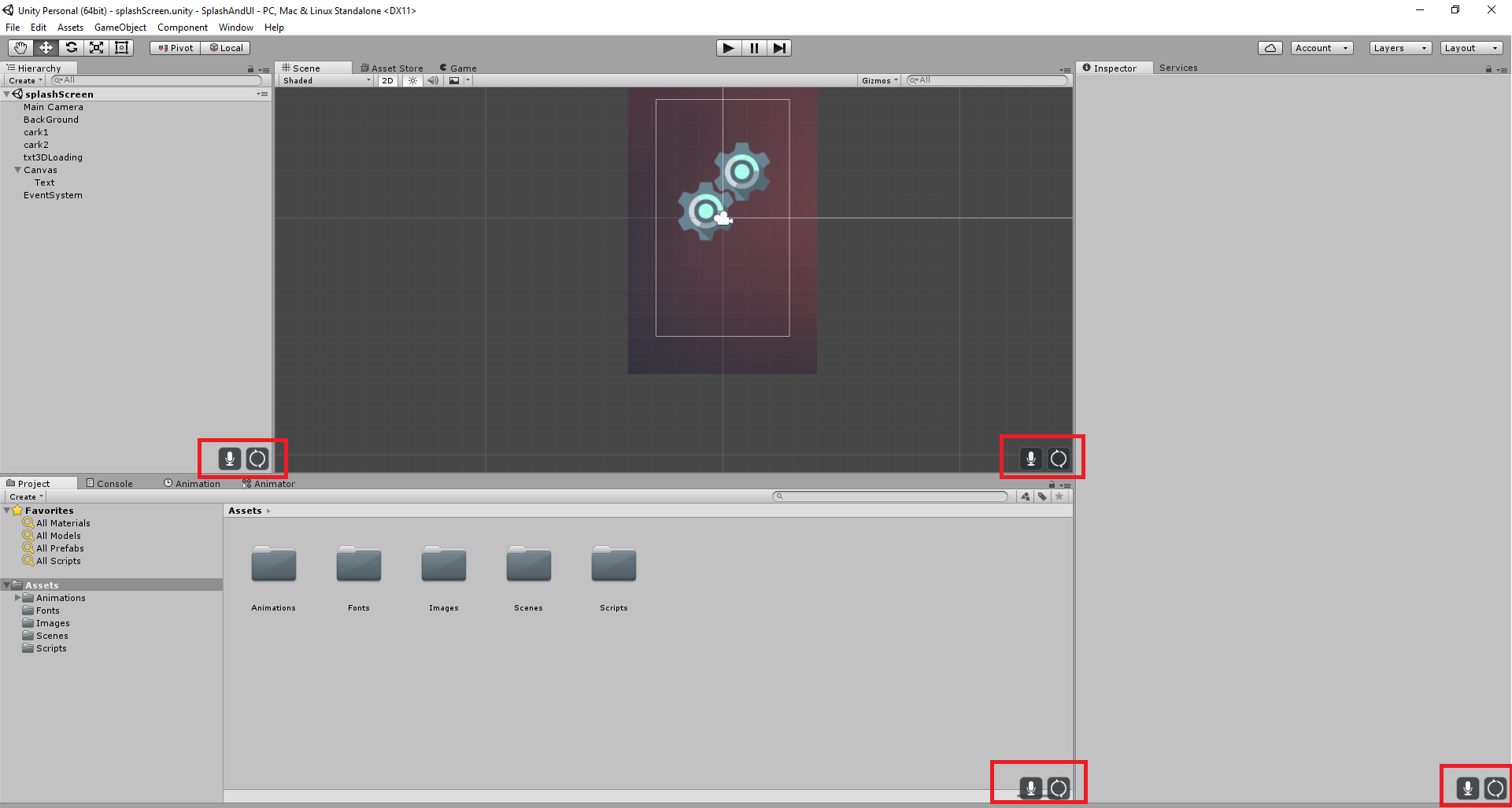This screenshot has width=1512, height=808.
Task: Toggle scene lighting in the Scene view
Action: [412, 79]
